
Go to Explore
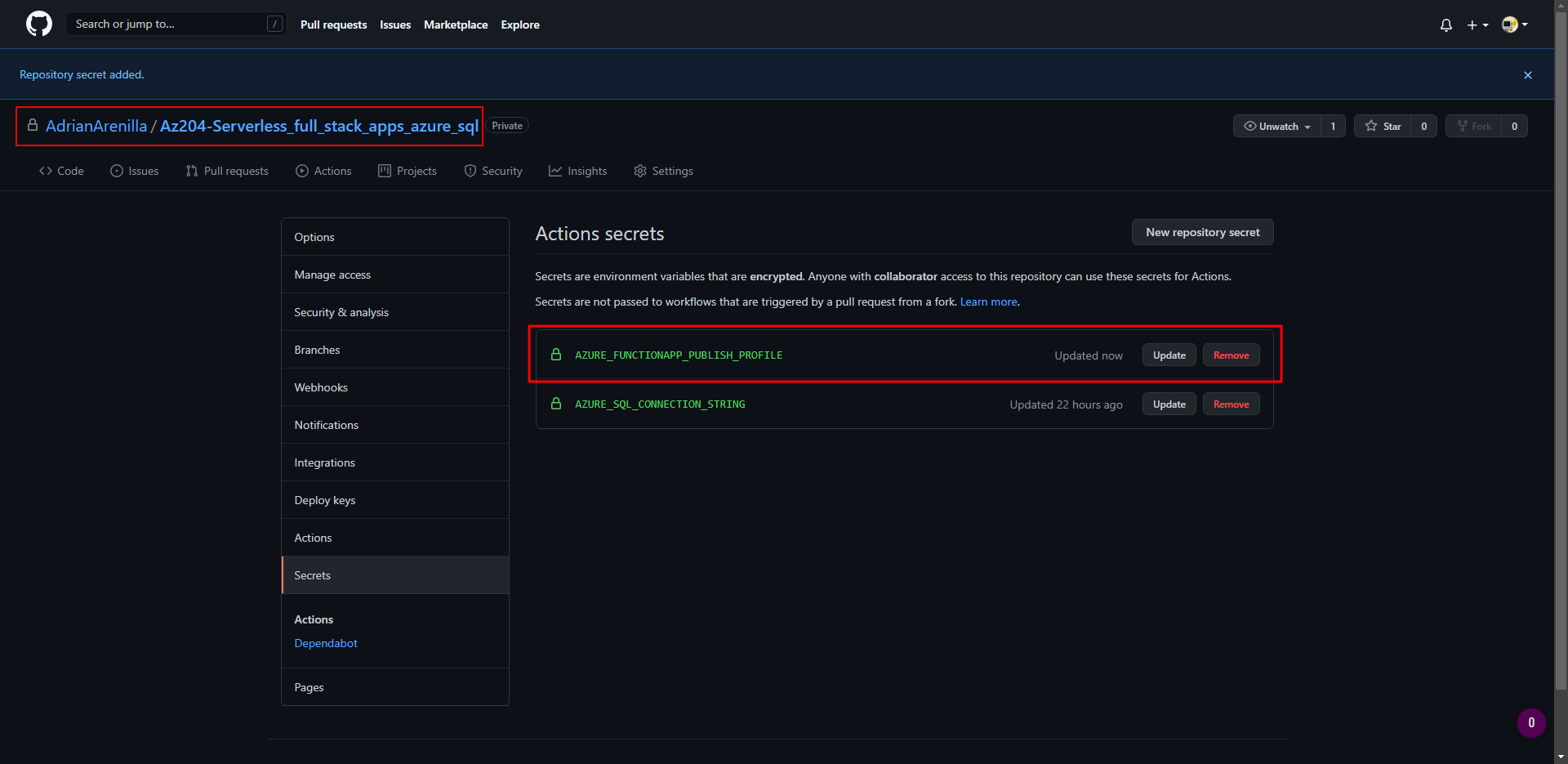coord(520,25)
